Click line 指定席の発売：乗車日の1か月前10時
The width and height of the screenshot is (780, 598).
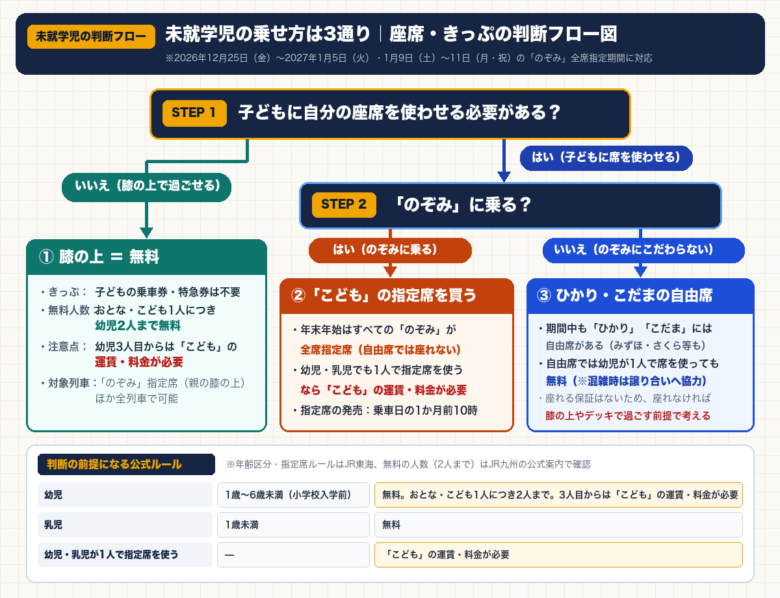(x=389, y=411)
